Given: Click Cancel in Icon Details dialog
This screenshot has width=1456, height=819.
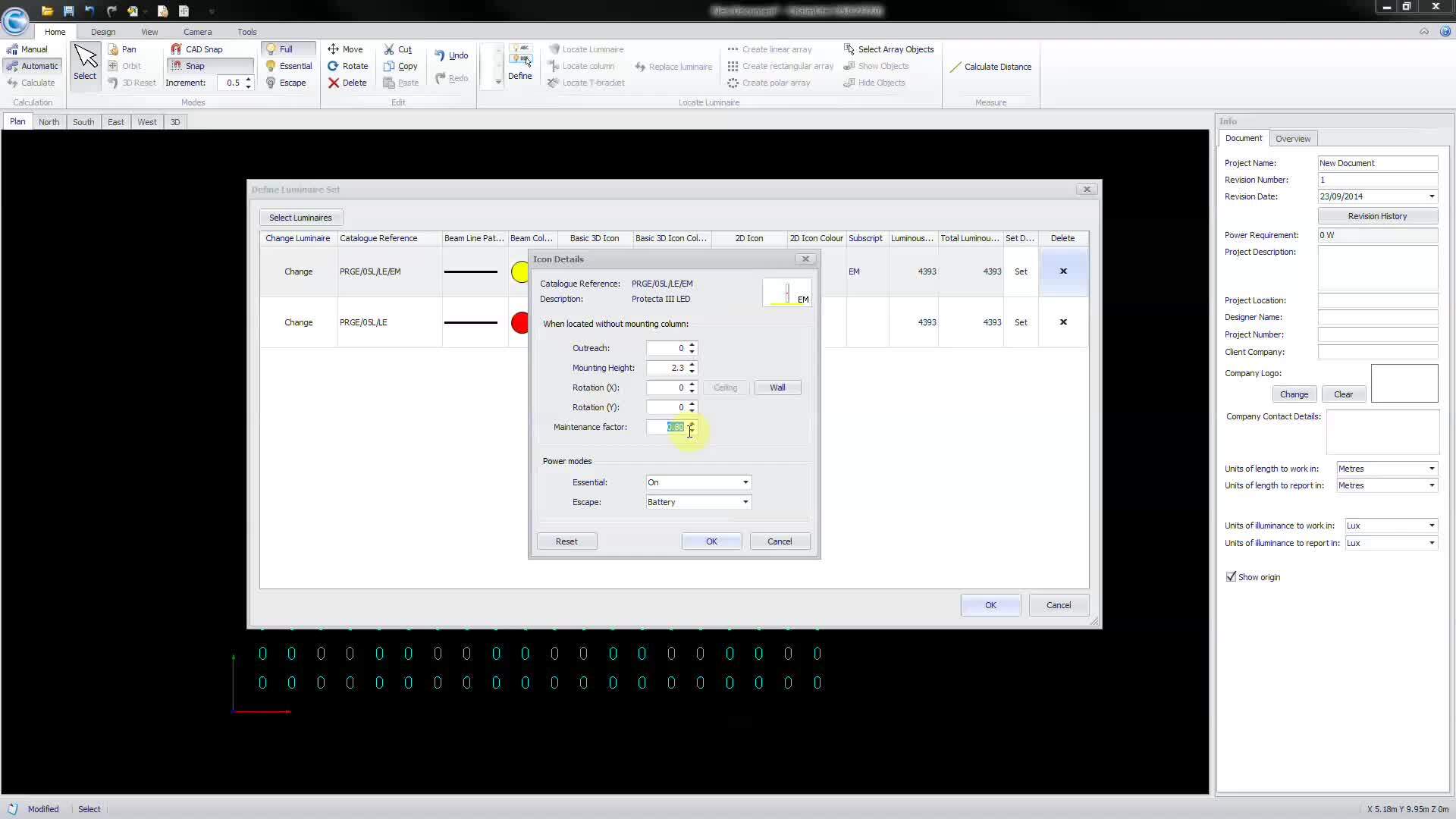Looking at the screenshot, I should click(780, 541).
